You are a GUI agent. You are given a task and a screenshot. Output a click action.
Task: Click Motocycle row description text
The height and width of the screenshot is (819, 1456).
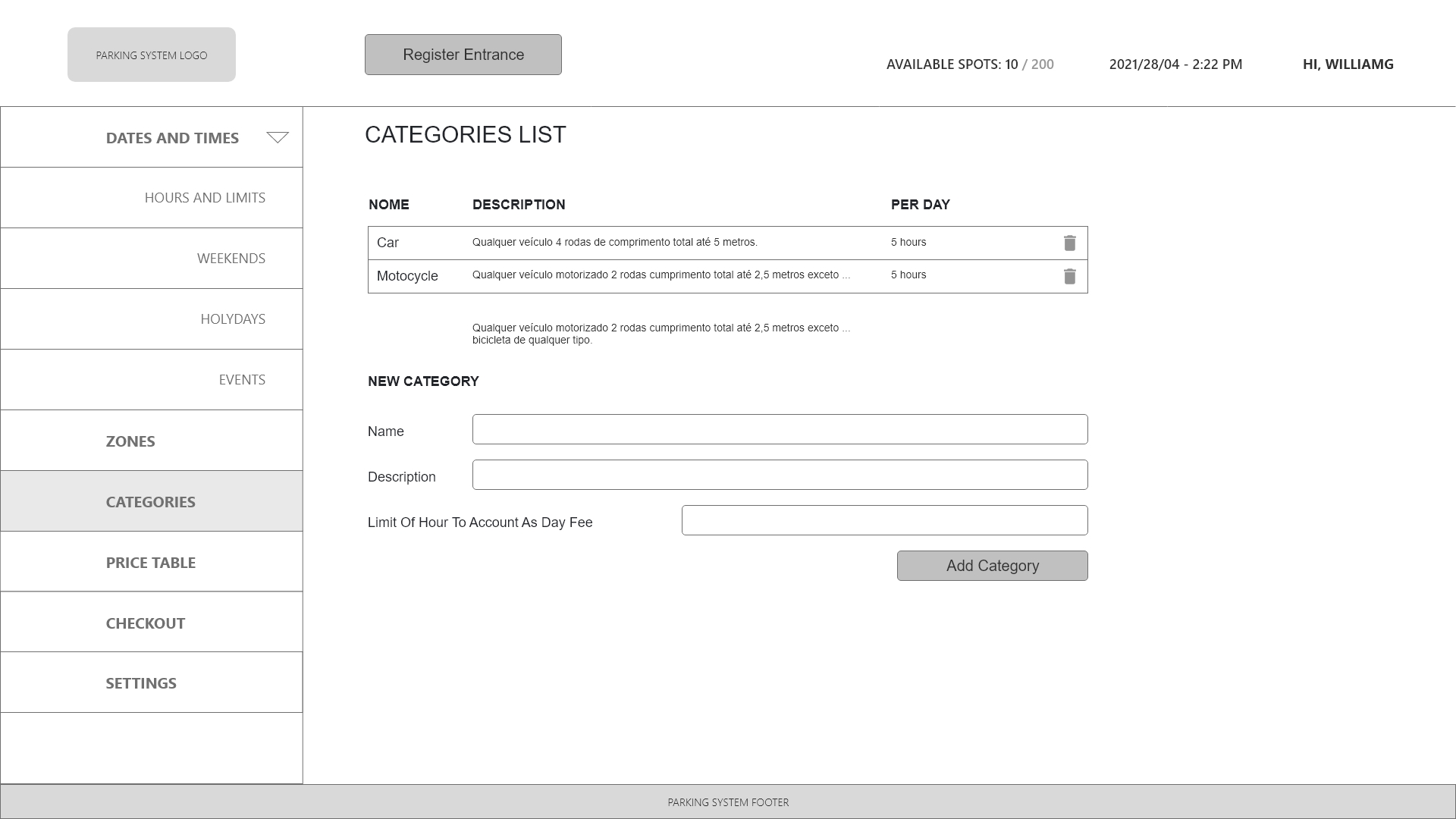(x=661, y=275)
